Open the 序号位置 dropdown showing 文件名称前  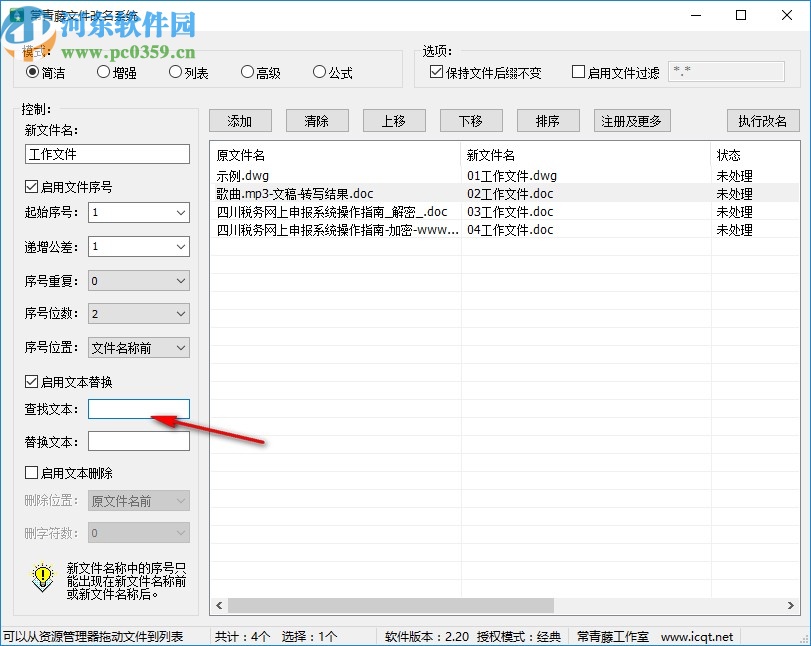[x=183, y=347]
